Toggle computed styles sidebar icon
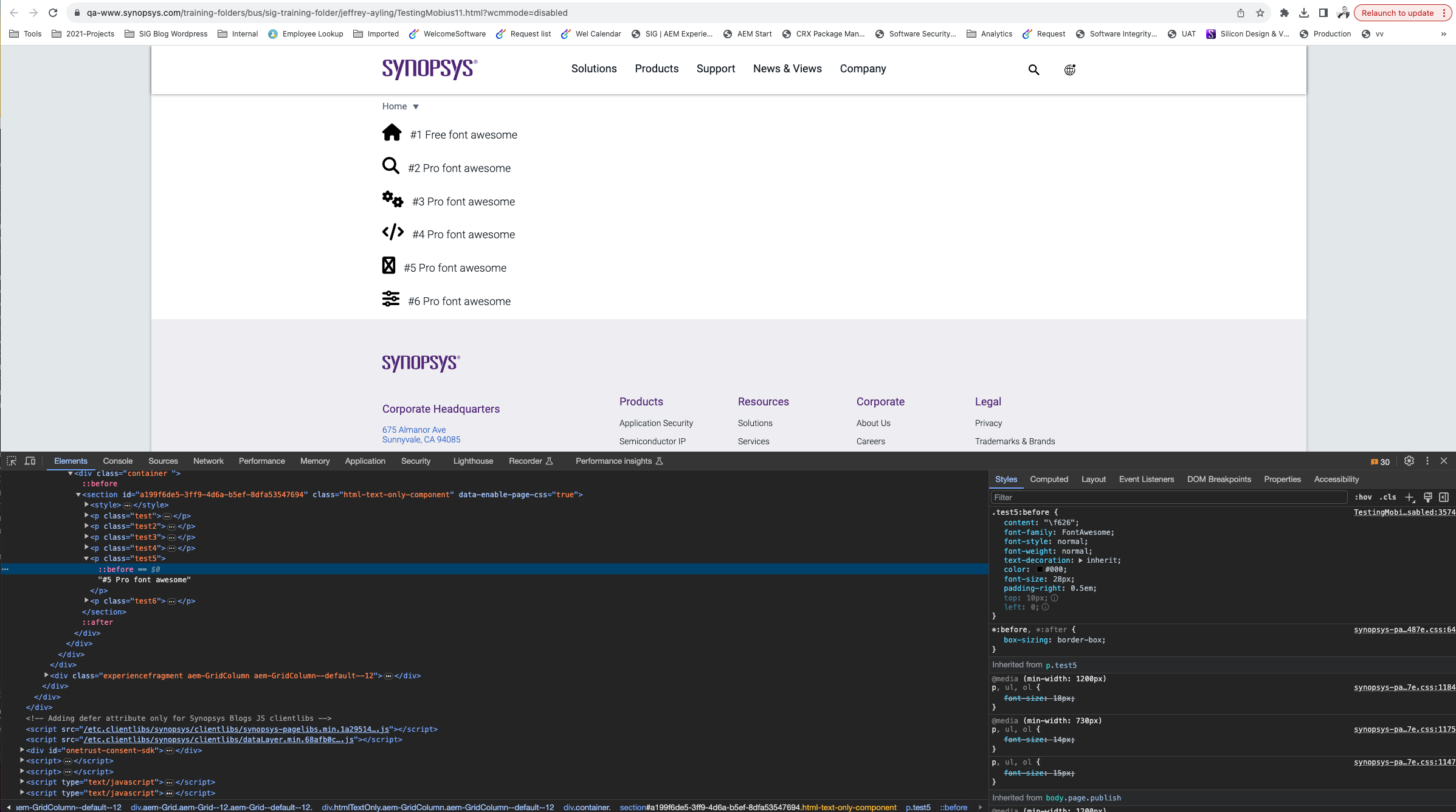The height and width of the screenshot is (812, 1456). pos(1444,497)
